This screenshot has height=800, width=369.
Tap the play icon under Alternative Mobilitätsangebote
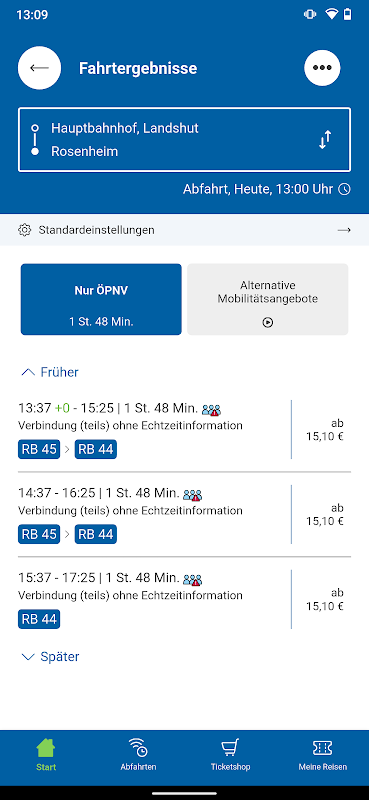268,322
